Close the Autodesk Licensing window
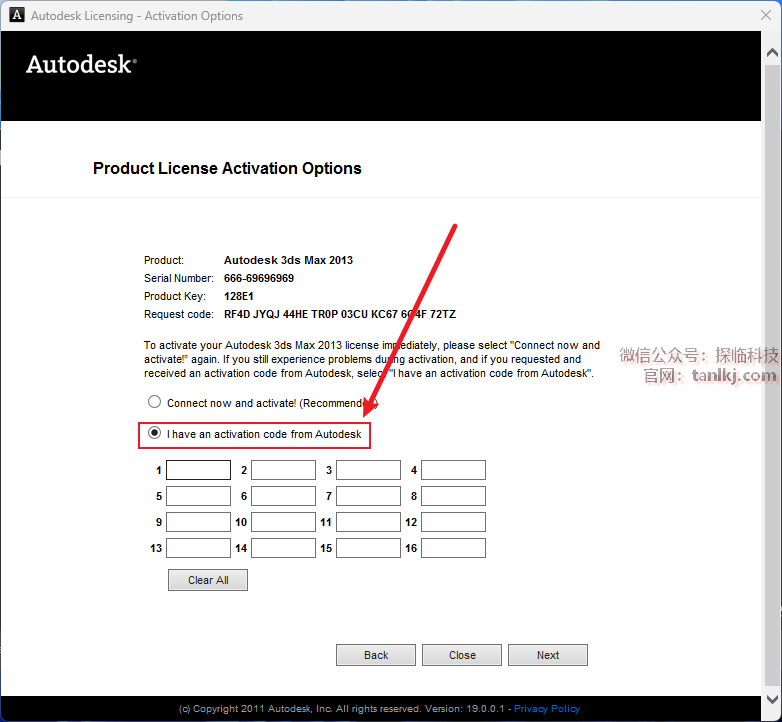This screenshot has height=722, width=782. point(766,15)
